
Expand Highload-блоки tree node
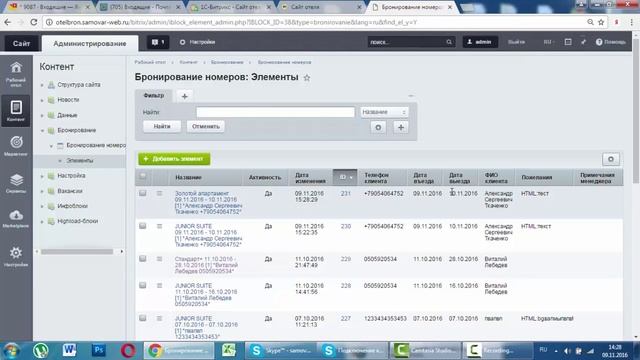click(x=42, y=221)
